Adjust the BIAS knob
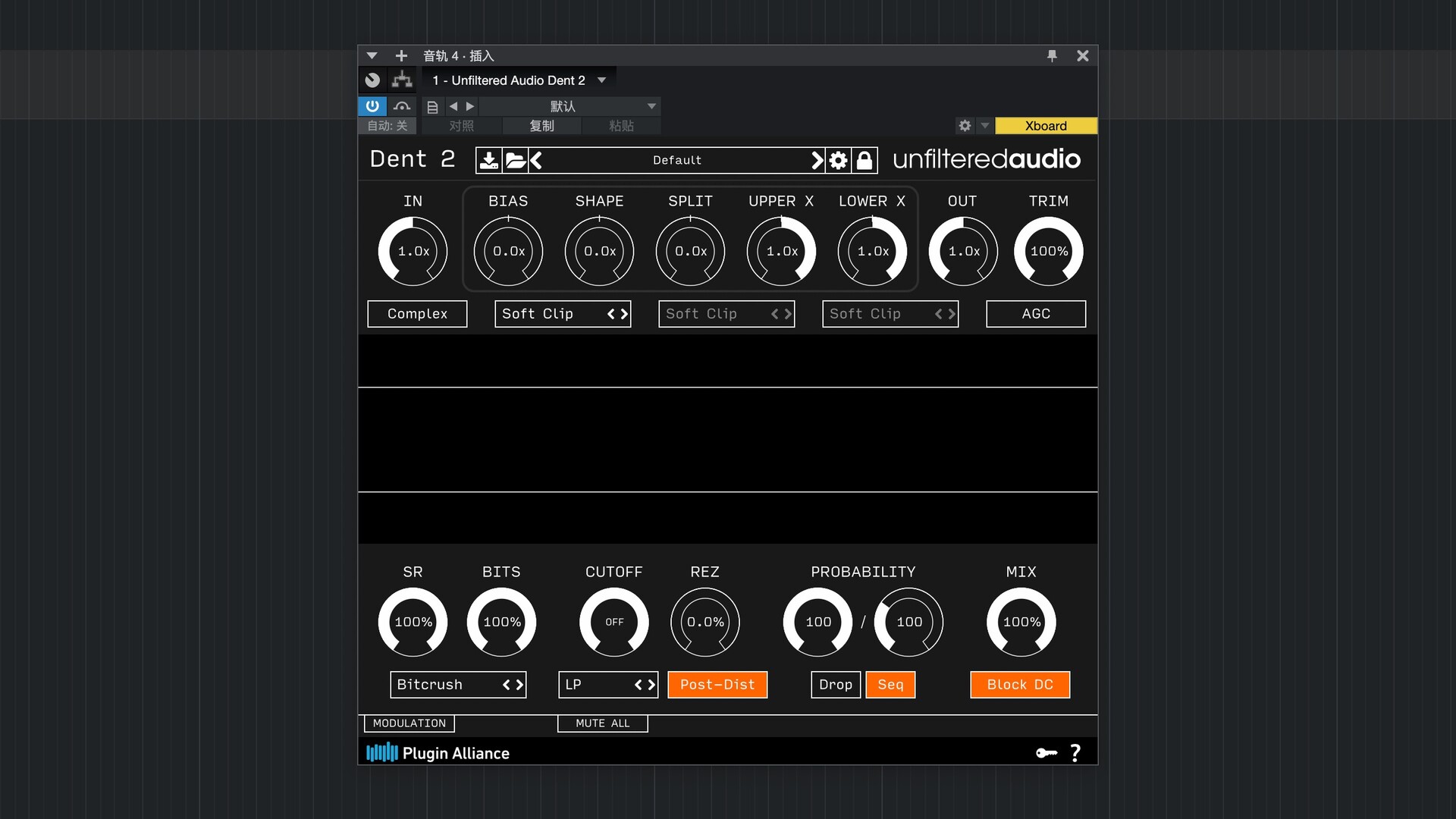This screenshot has width=1456, height=819. [508, 251]
